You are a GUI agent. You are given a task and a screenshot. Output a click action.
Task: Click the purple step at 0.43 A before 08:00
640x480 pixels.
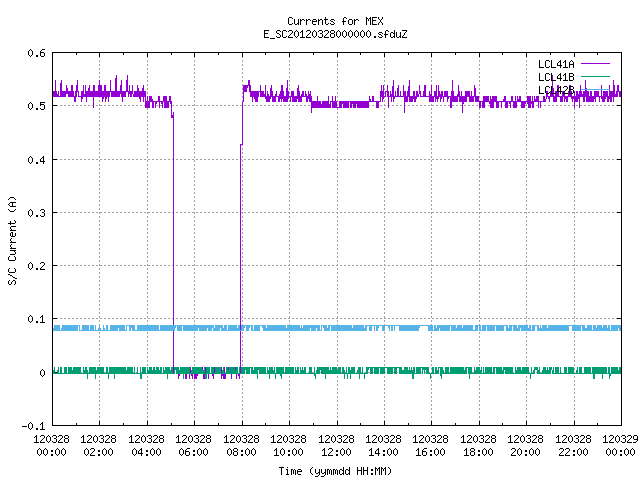point(241,144)
